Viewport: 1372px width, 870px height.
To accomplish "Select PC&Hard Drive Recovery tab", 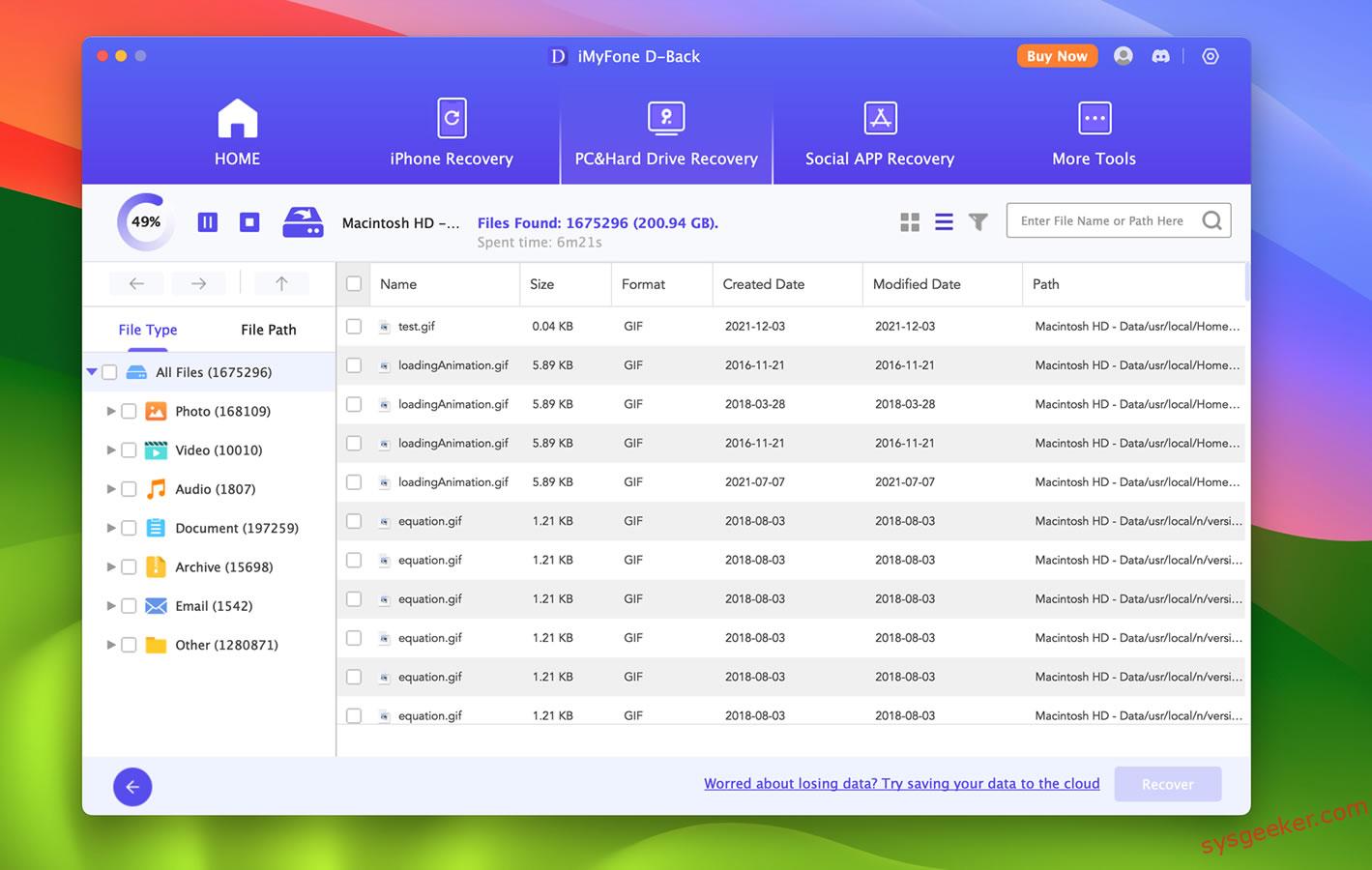I will (666, 133).
